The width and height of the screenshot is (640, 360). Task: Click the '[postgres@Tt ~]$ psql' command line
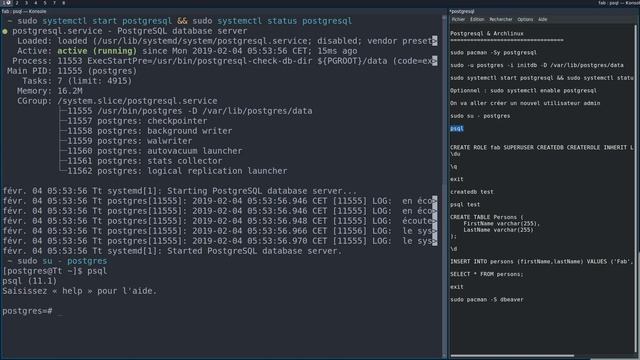(55, 271)
